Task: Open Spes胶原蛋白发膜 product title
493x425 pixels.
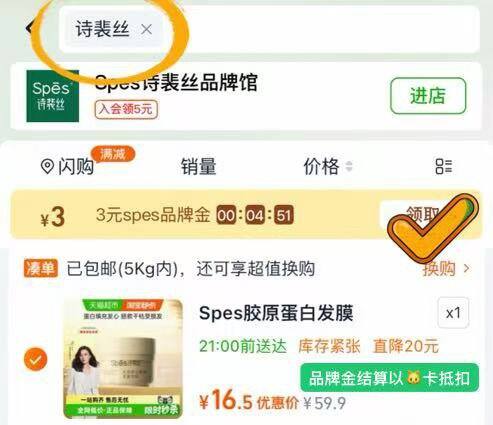Action: pyautogui.click(x=276, y=313)
